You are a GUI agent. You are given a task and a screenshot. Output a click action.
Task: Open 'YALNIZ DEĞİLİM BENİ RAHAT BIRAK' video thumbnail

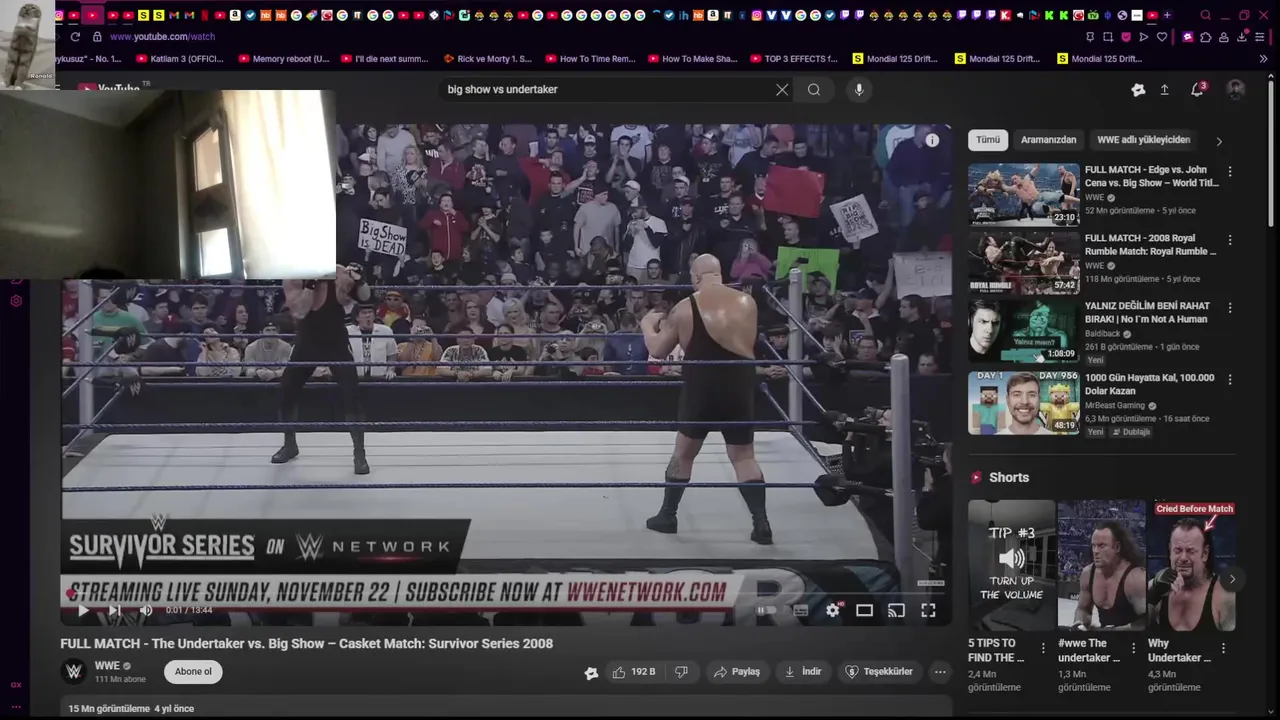1024,331
